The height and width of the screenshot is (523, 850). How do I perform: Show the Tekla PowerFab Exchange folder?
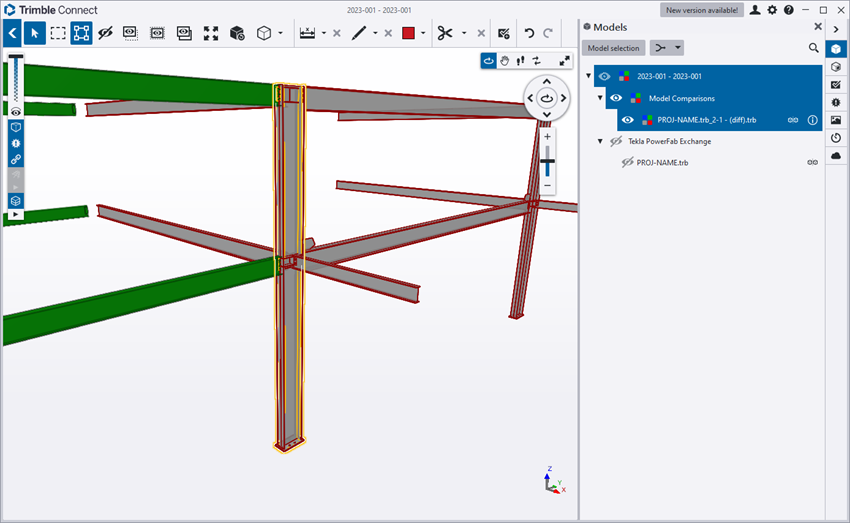point(616,141)
